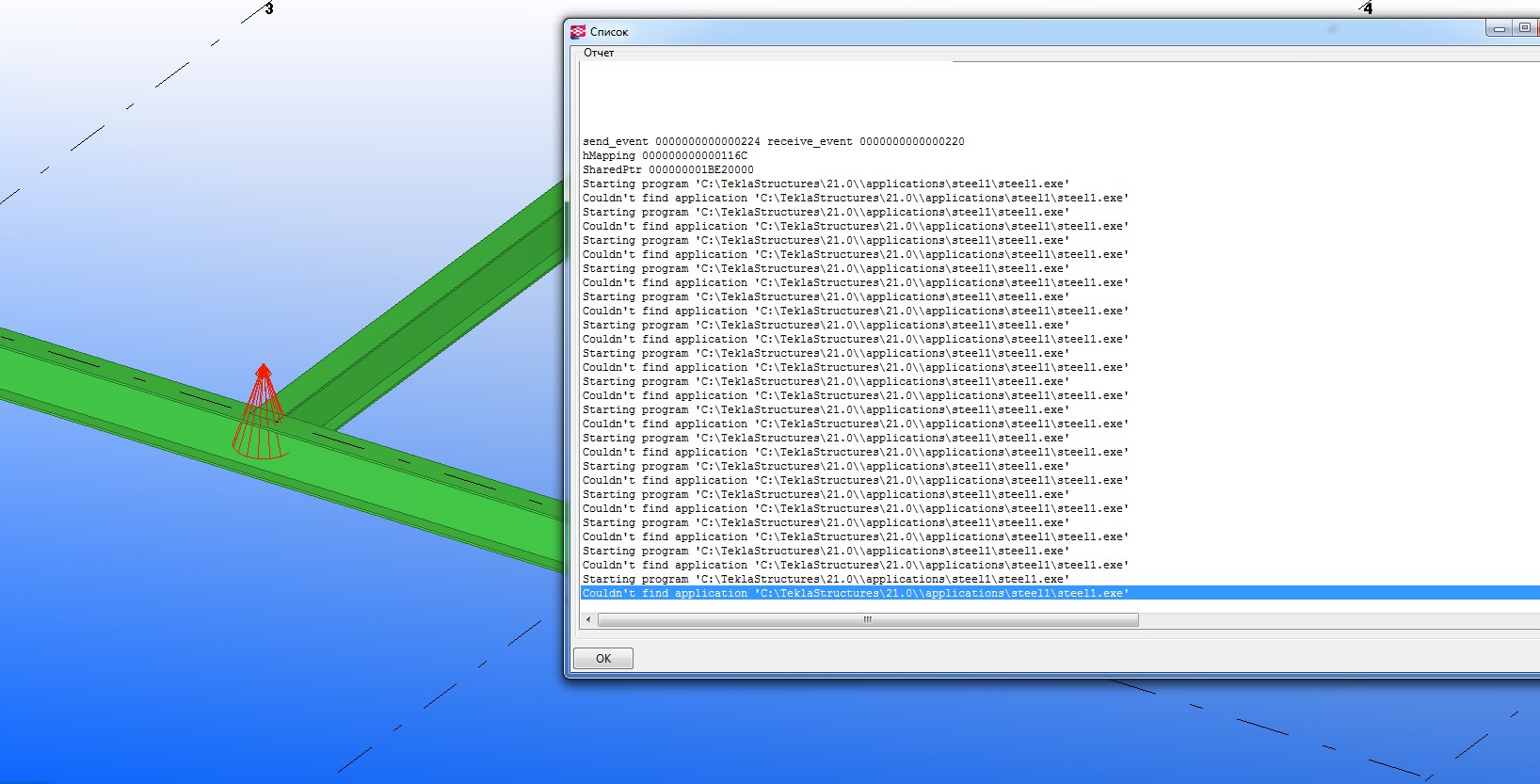Click the OK button in the Список dialog
This screenshot has height=784, width=1540.
click(x=602, y=659)
